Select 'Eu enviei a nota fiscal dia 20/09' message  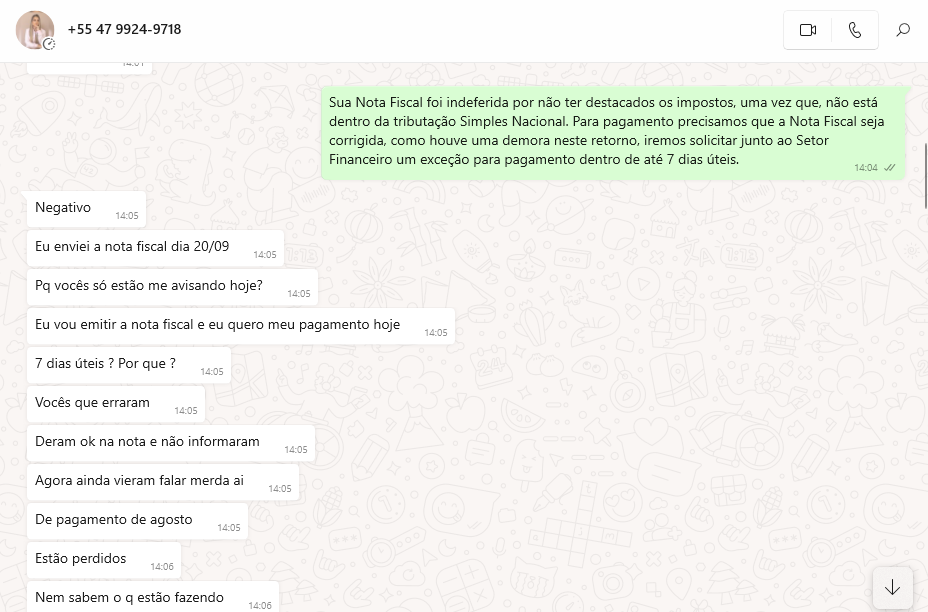point(155,248)
